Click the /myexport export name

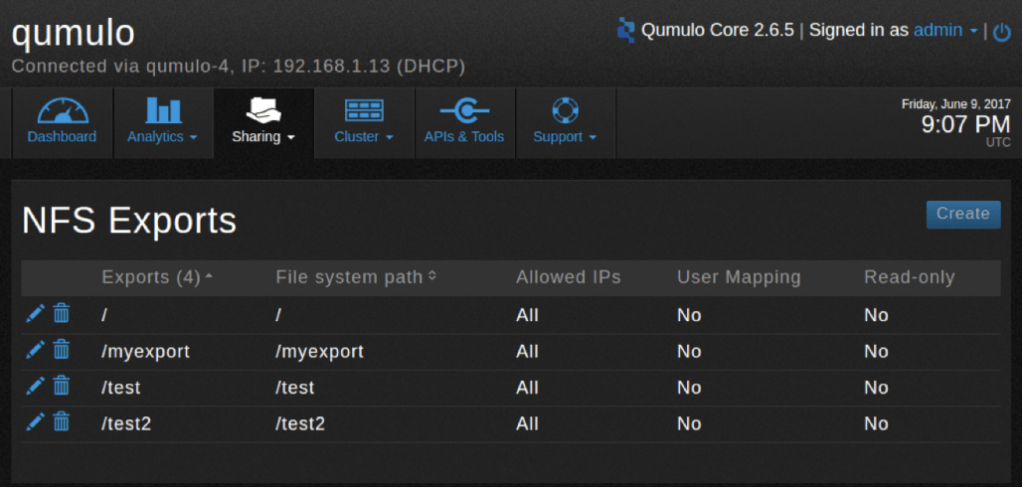click(145, 351)
